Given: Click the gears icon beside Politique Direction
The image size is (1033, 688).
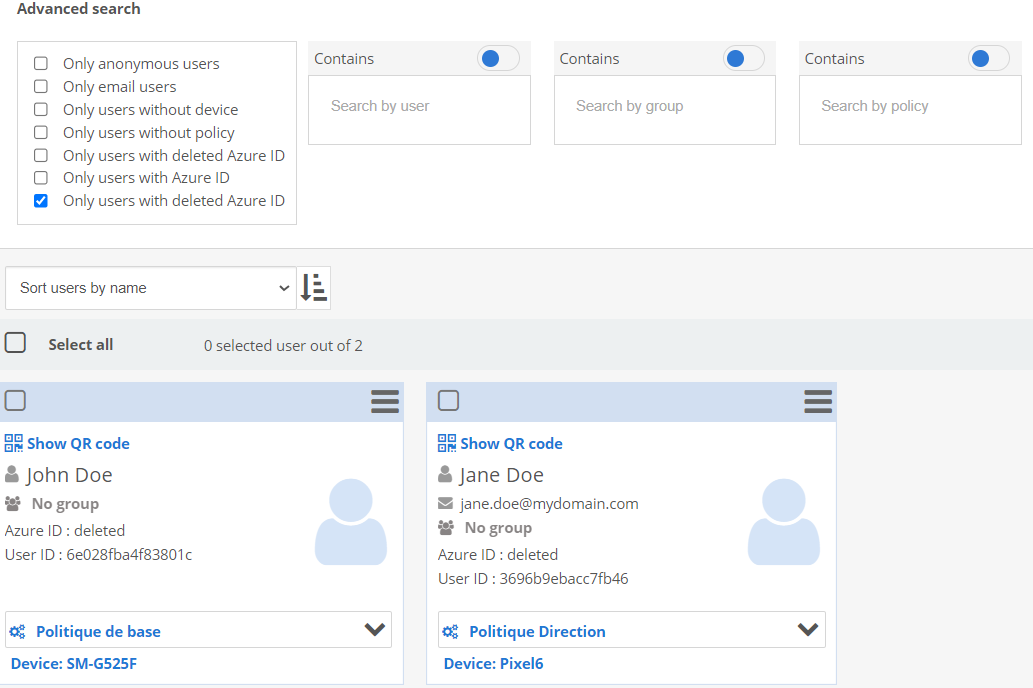Looking at the screenshot, I should [451, 632].
